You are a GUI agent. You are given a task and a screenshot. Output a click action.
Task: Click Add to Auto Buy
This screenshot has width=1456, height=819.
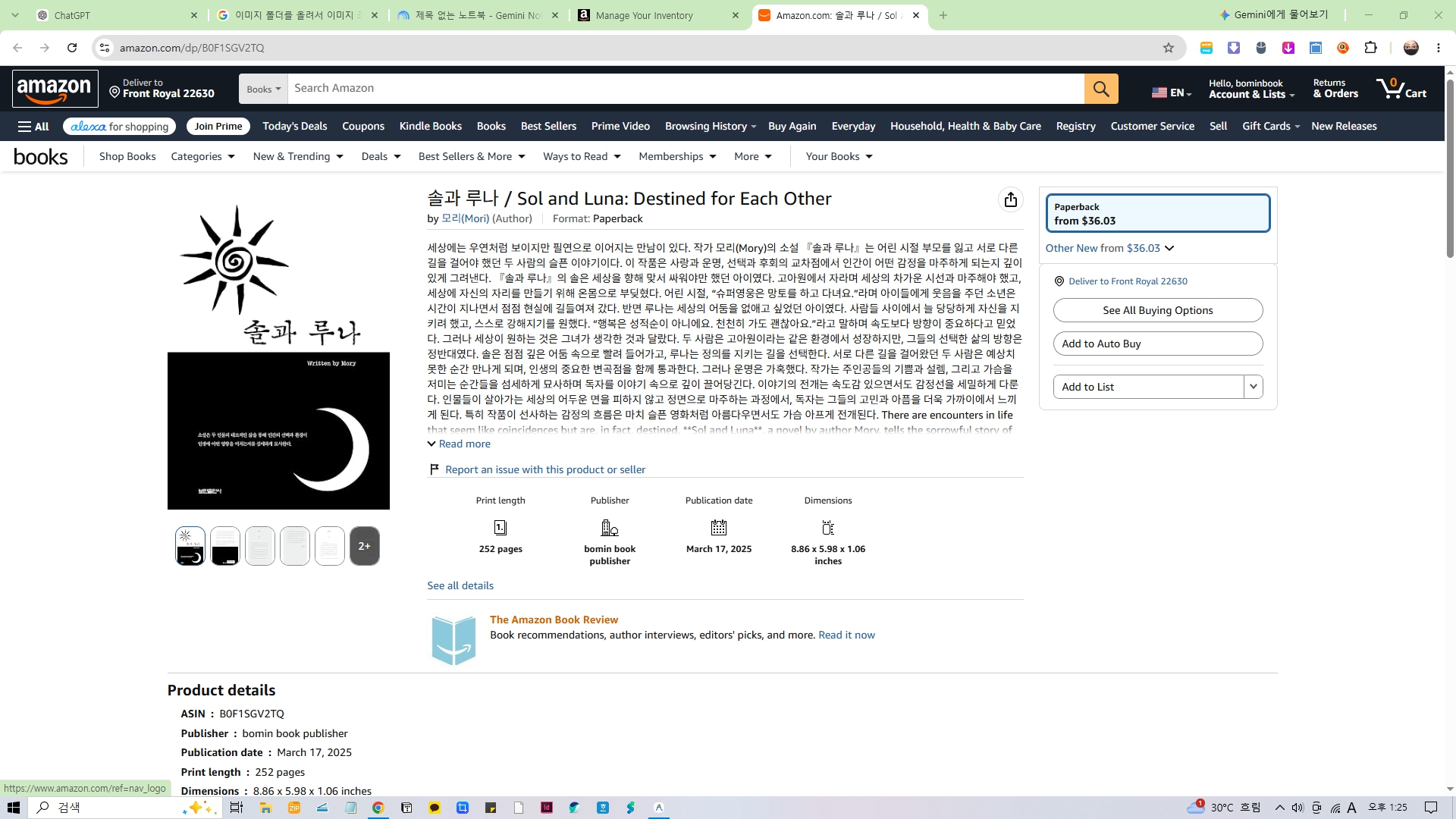click(x=1157, y=344)
